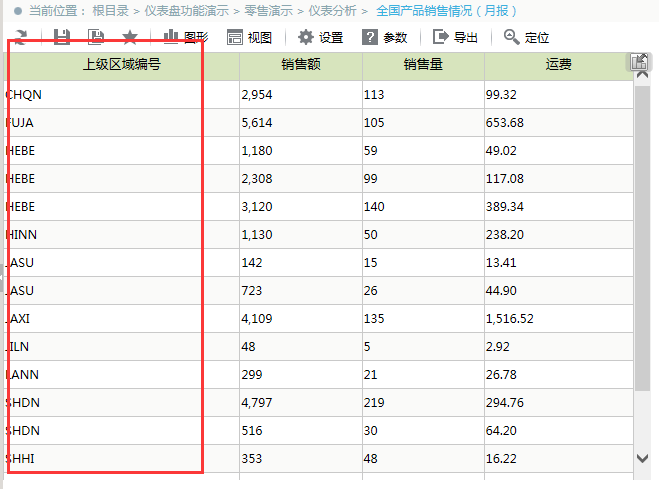Click the 运费 column header
The height and width of the screenshot is (489, 659).
[559, 64]
